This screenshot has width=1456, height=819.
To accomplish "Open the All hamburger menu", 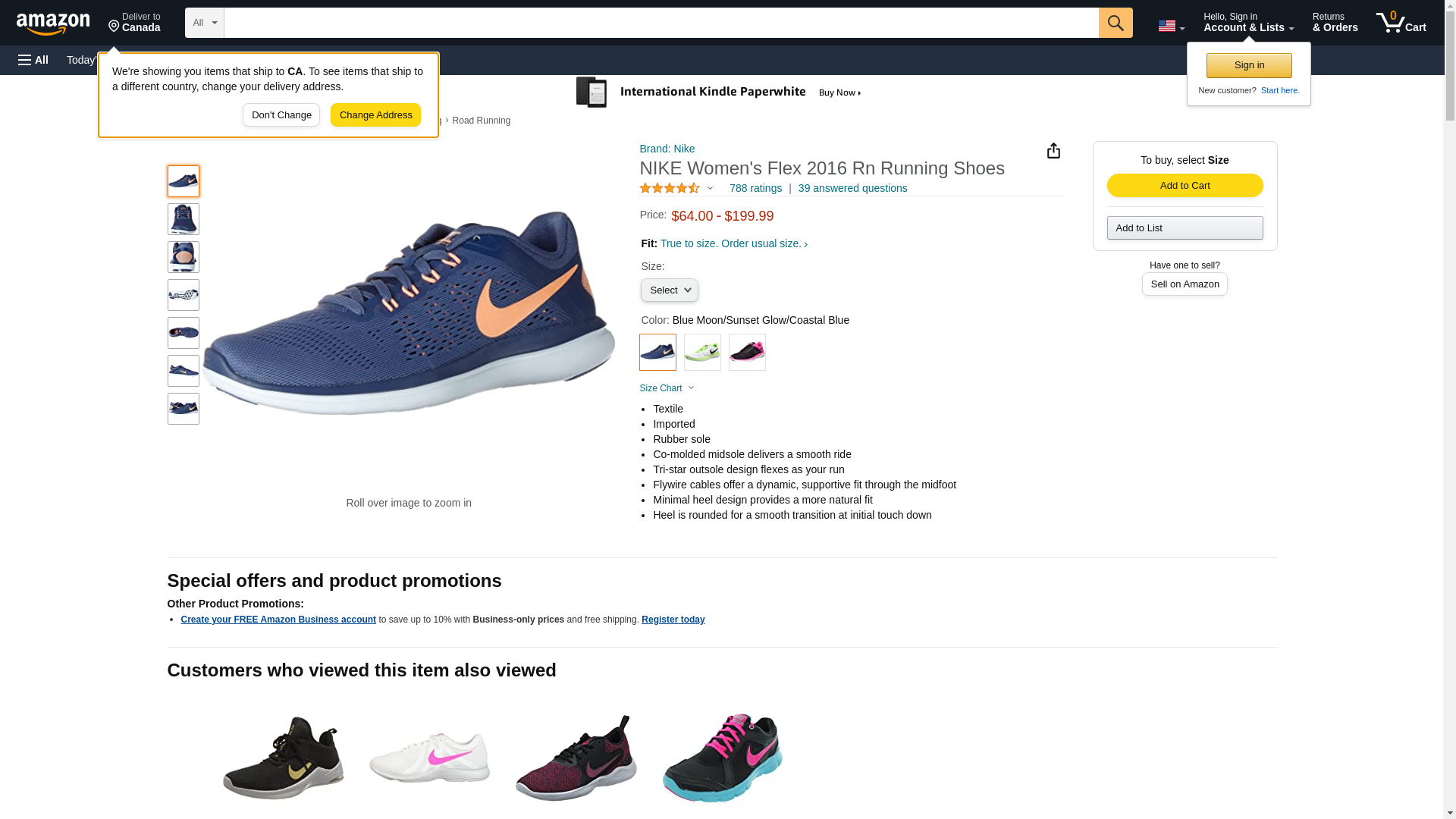I will click(x=33, y=60).
